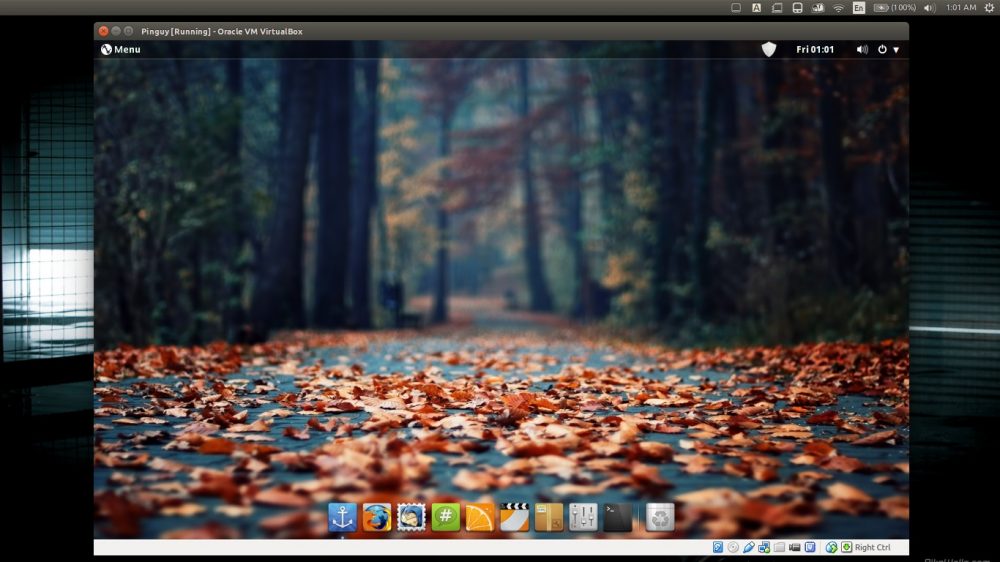Click the hard disk activity indicator
The image size is (1000, 562).
(718, 548)
